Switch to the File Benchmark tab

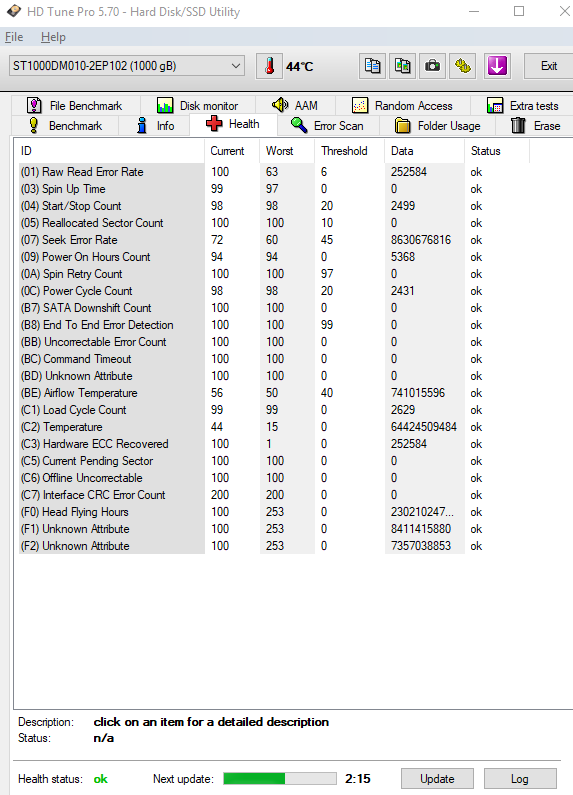click(75, 105)
